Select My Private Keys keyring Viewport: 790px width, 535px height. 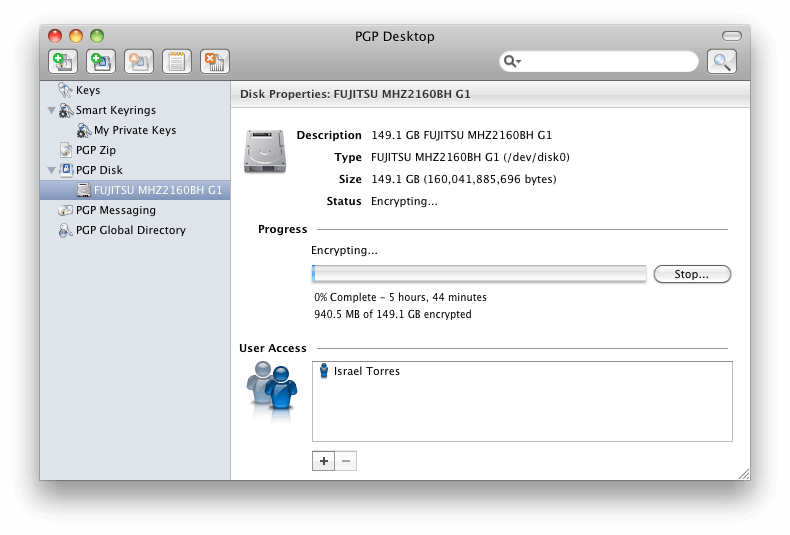point(134,130)
